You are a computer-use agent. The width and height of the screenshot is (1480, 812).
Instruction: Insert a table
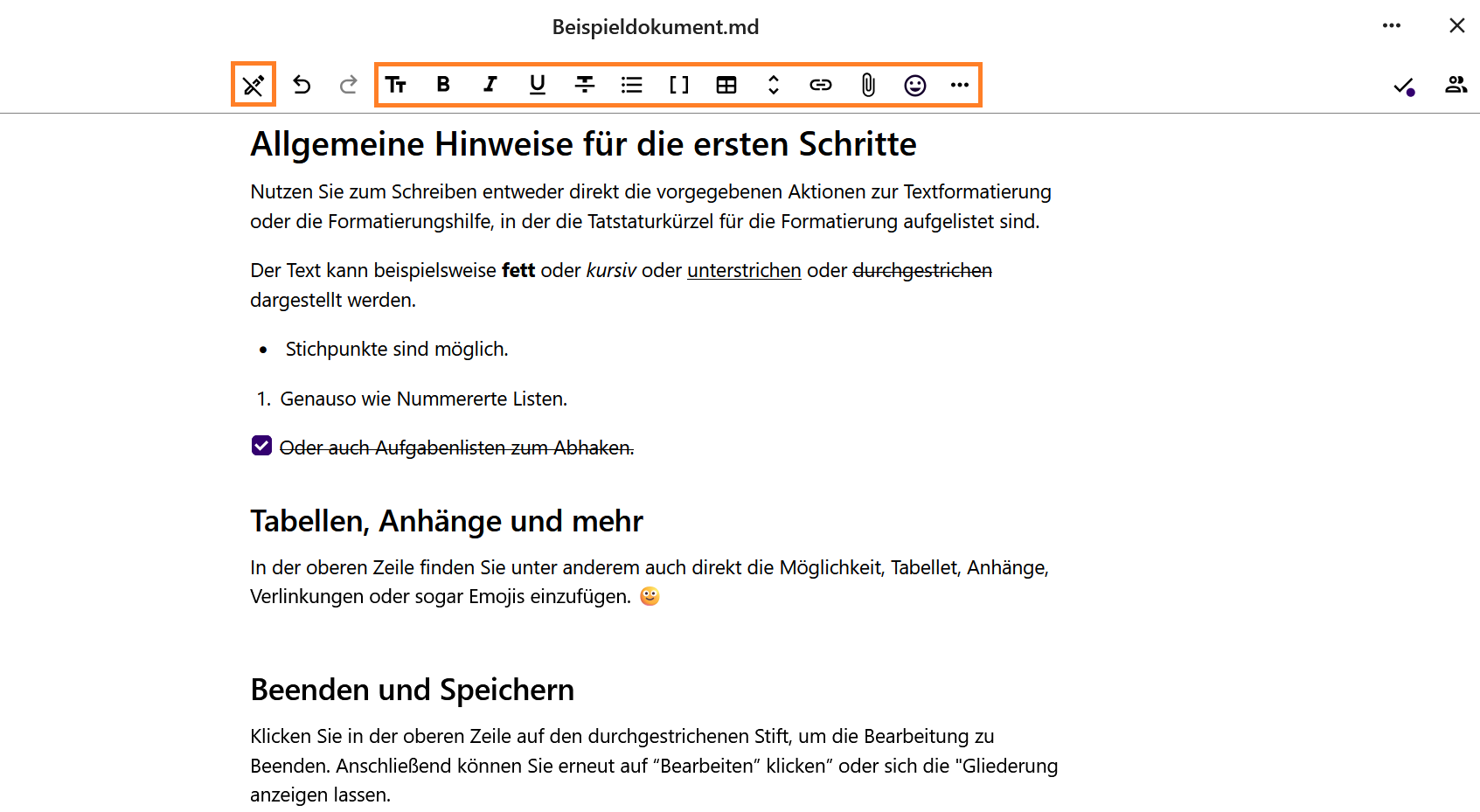[726, 85]
